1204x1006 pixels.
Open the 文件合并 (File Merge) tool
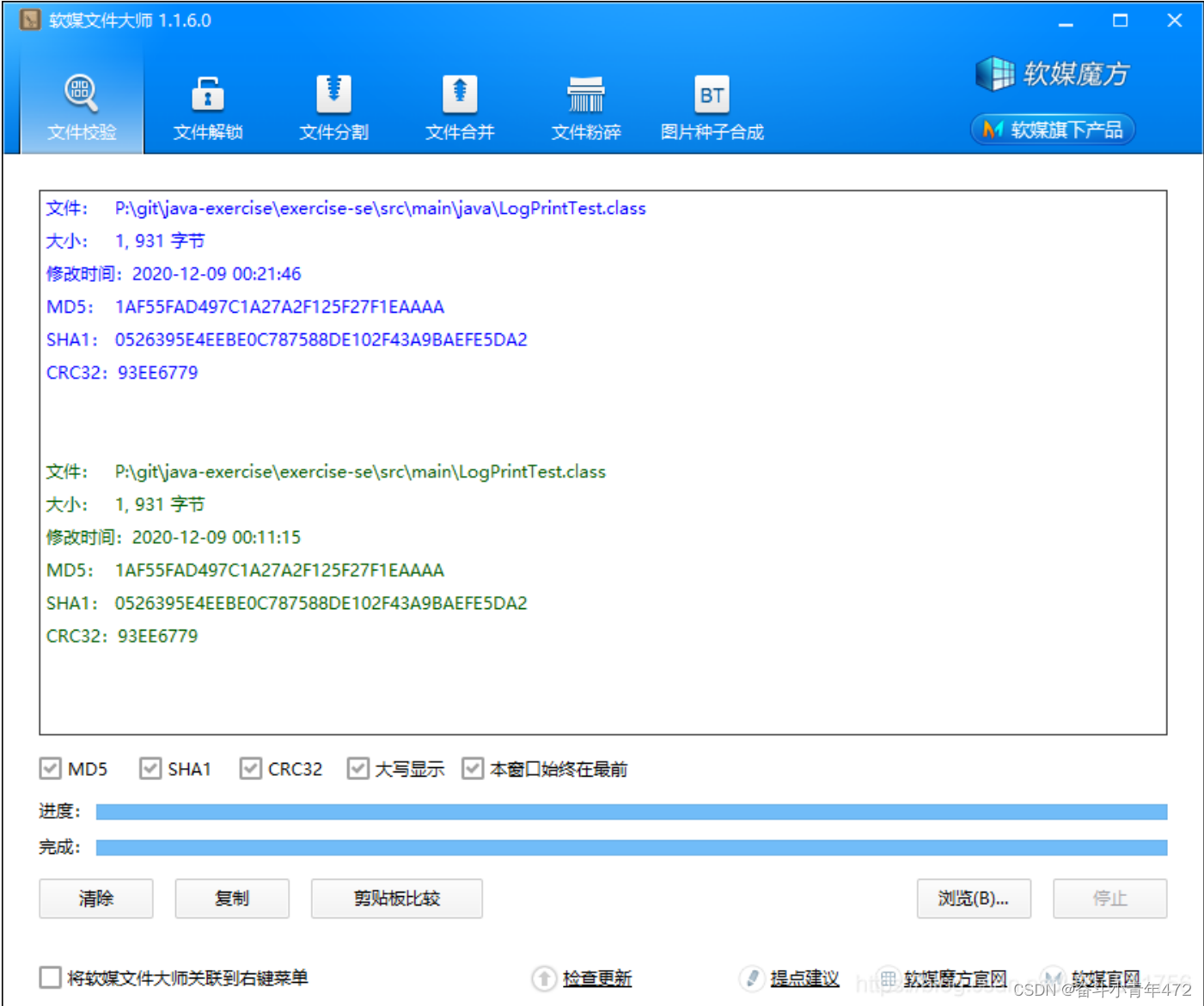coord(459,105)
